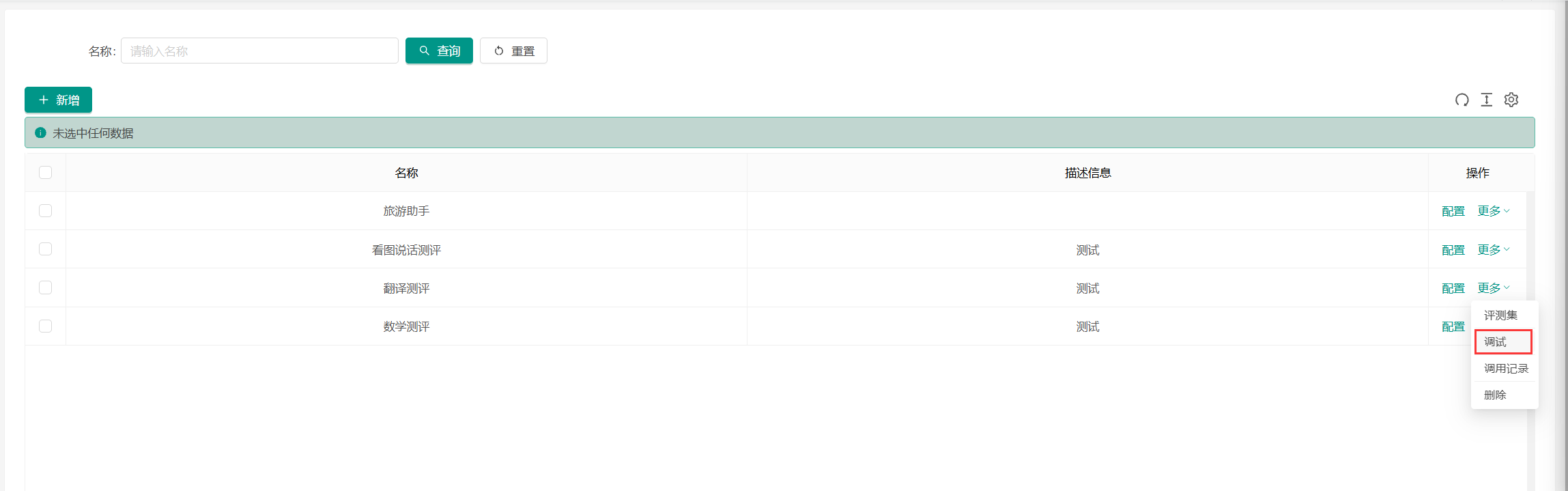The width and height of the screenshot is (1568, 491).
Task: Open the column settings gear icon
Action: tap(1511, 100)
